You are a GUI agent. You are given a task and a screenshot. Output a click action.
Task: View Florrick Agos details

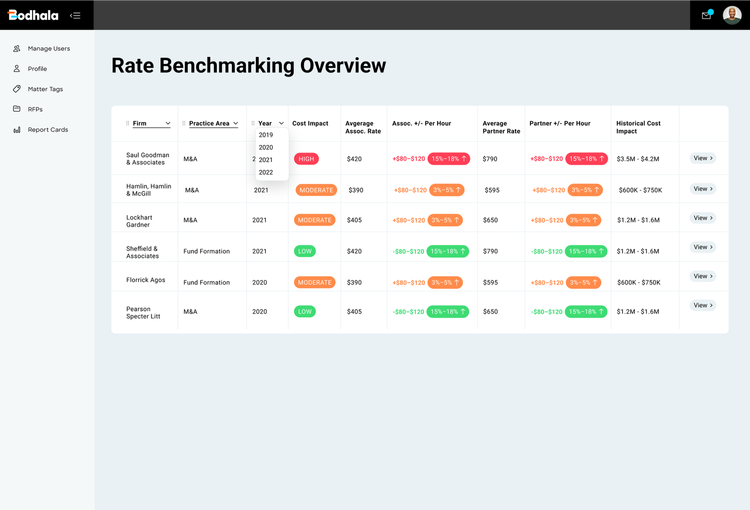[x=703, y=276]
